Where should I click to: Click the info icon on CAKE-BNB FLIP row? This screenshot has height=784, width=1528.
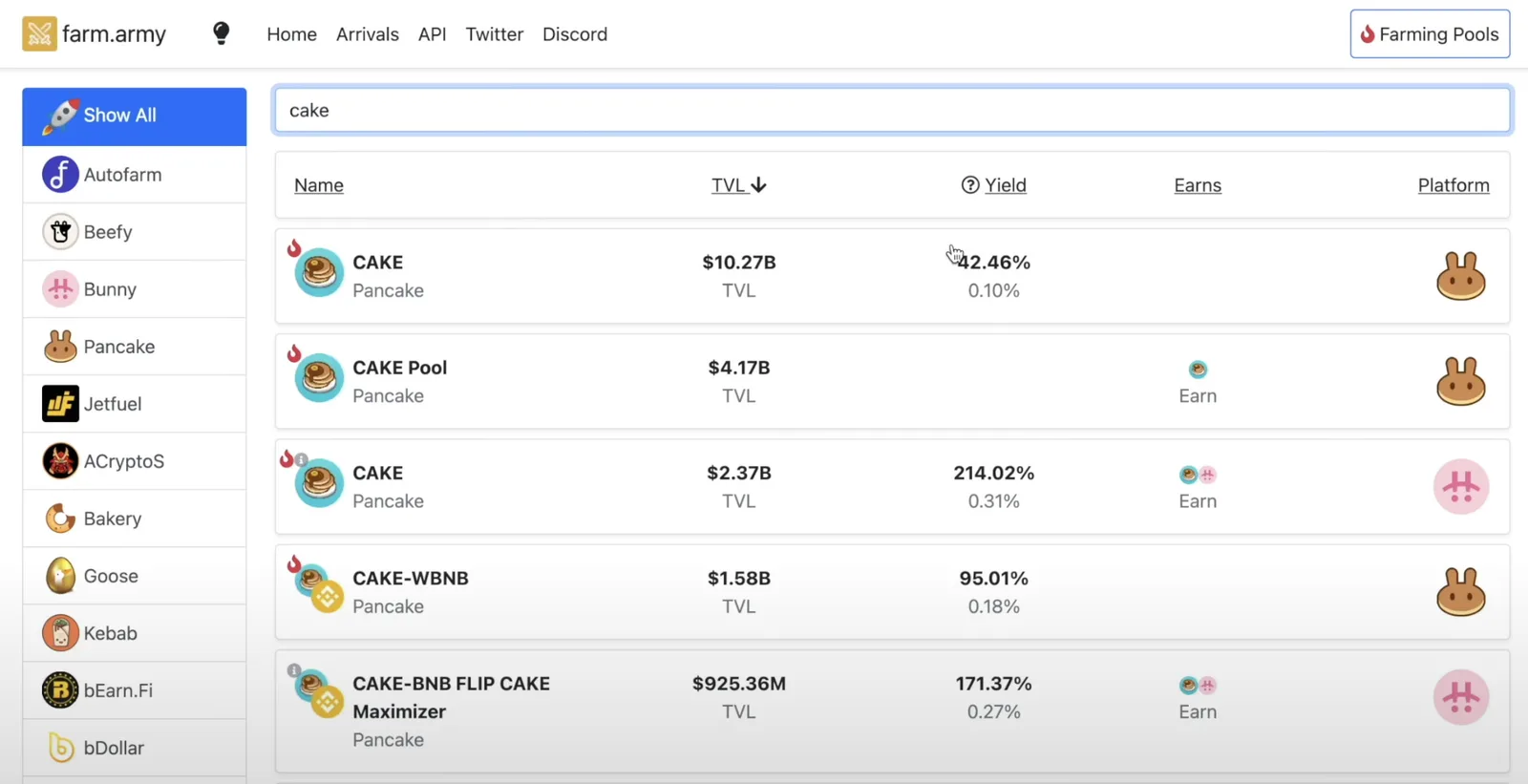(x=294, y=670)
